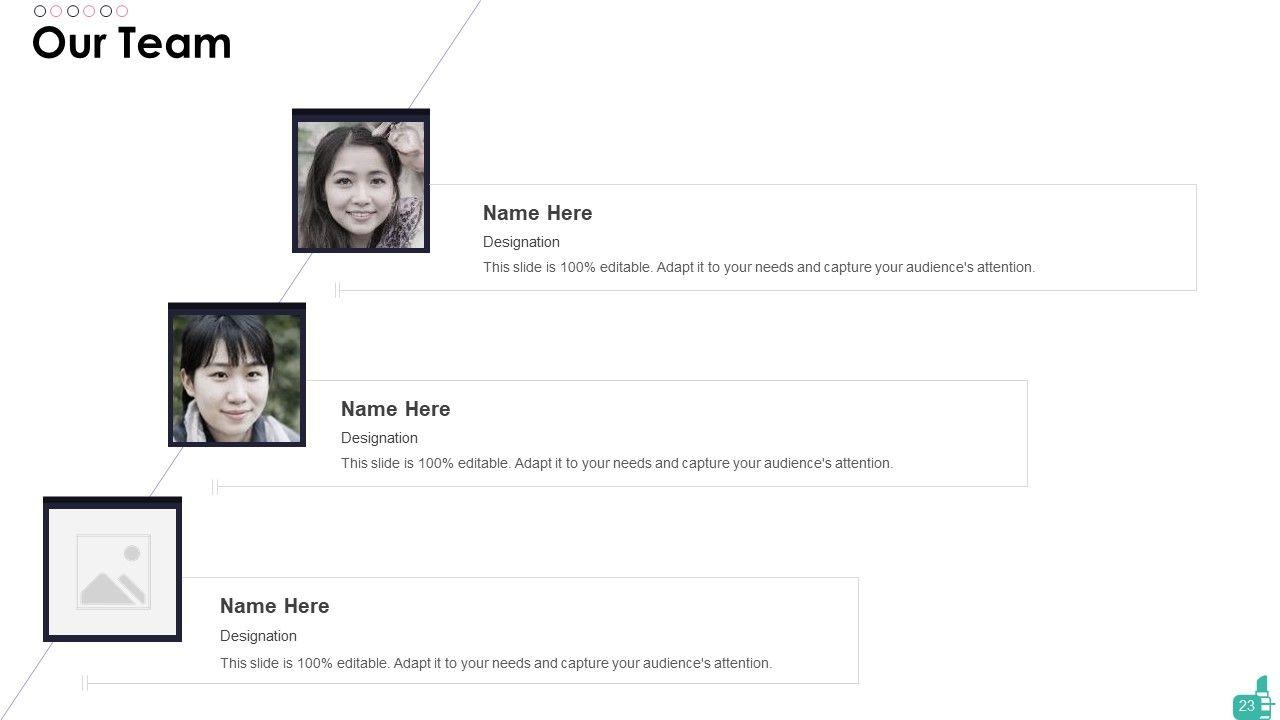This screenshot has width=1280, height=720.
Task: Click the description text in the top card
Action: click(x=758, y=267)
